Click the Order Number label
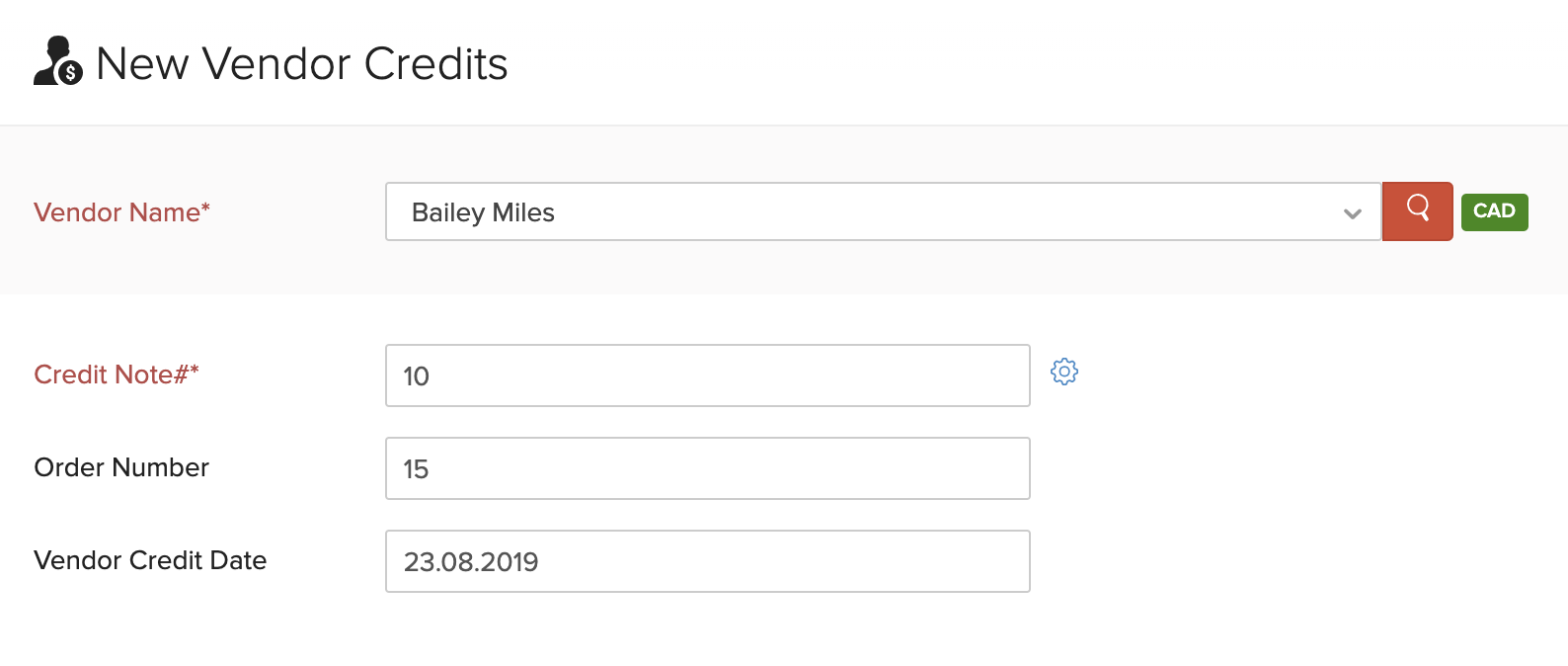This screenshot has width=1568, height=666. pyautogui.click(x=121, y=467)
